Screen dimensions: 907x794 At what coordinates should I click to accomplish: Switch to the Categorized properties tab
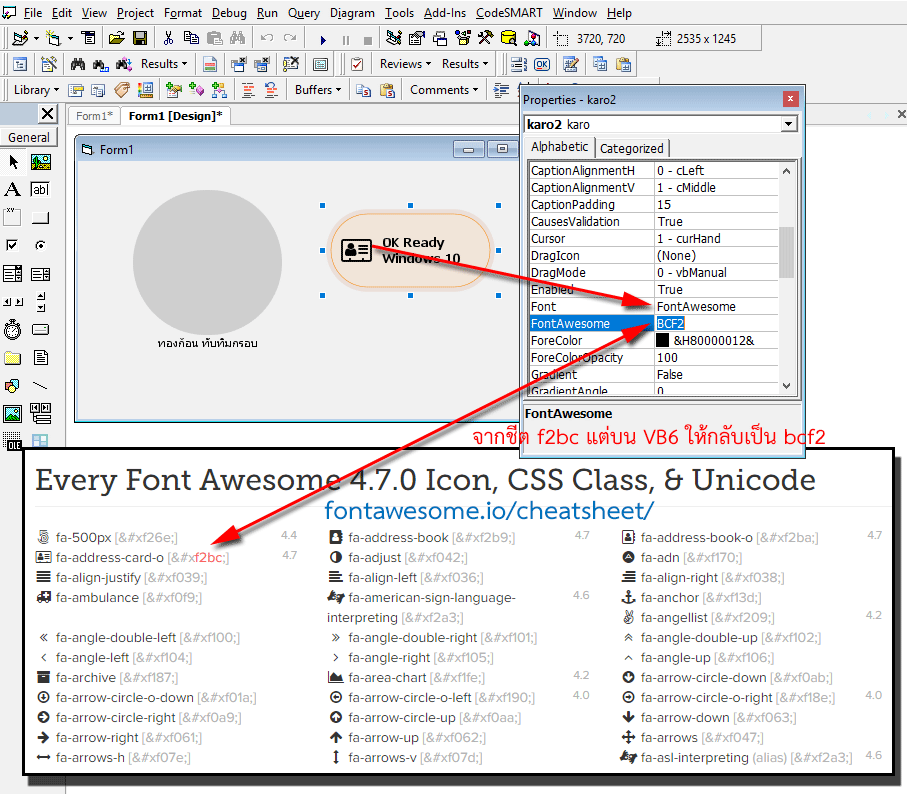coord(632,149)
